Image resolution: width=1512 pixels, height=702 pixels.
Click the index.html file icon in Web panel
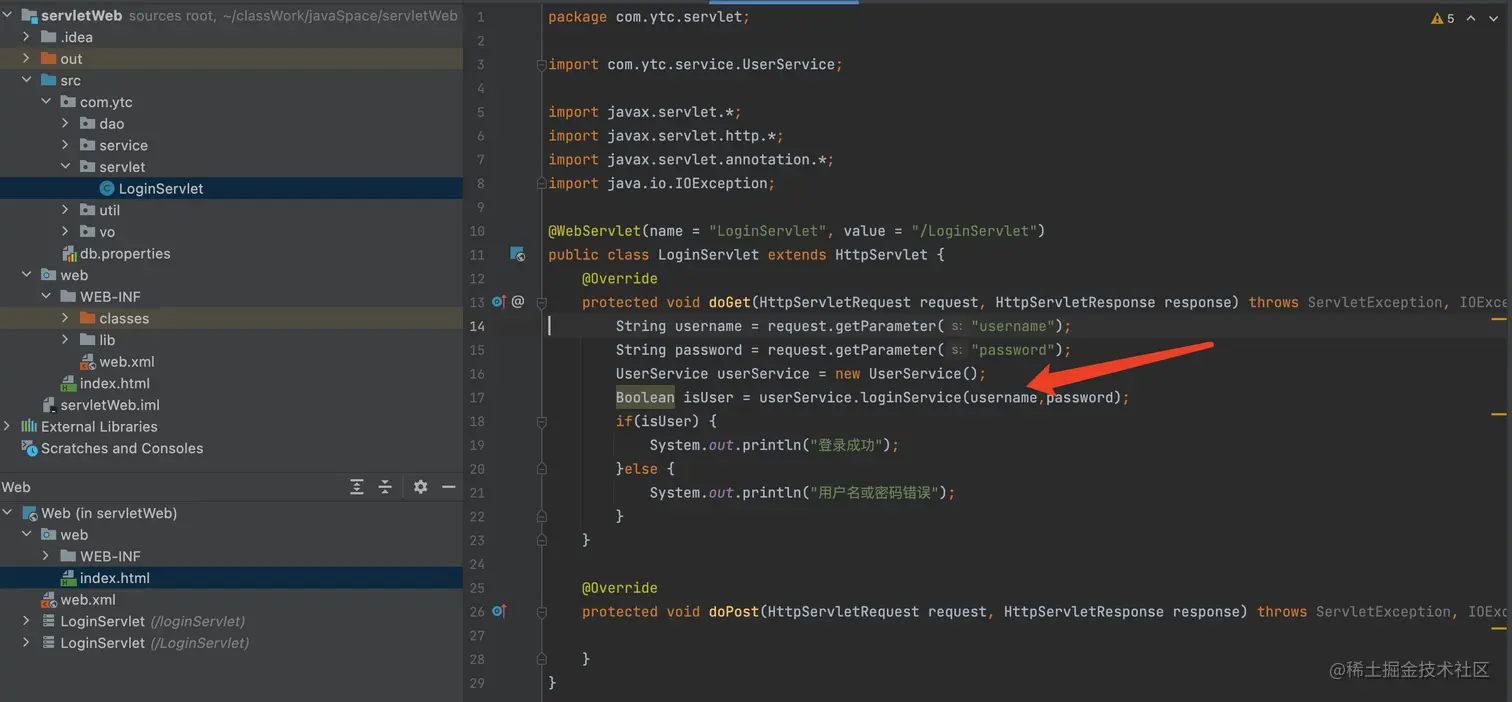(69, 578)
